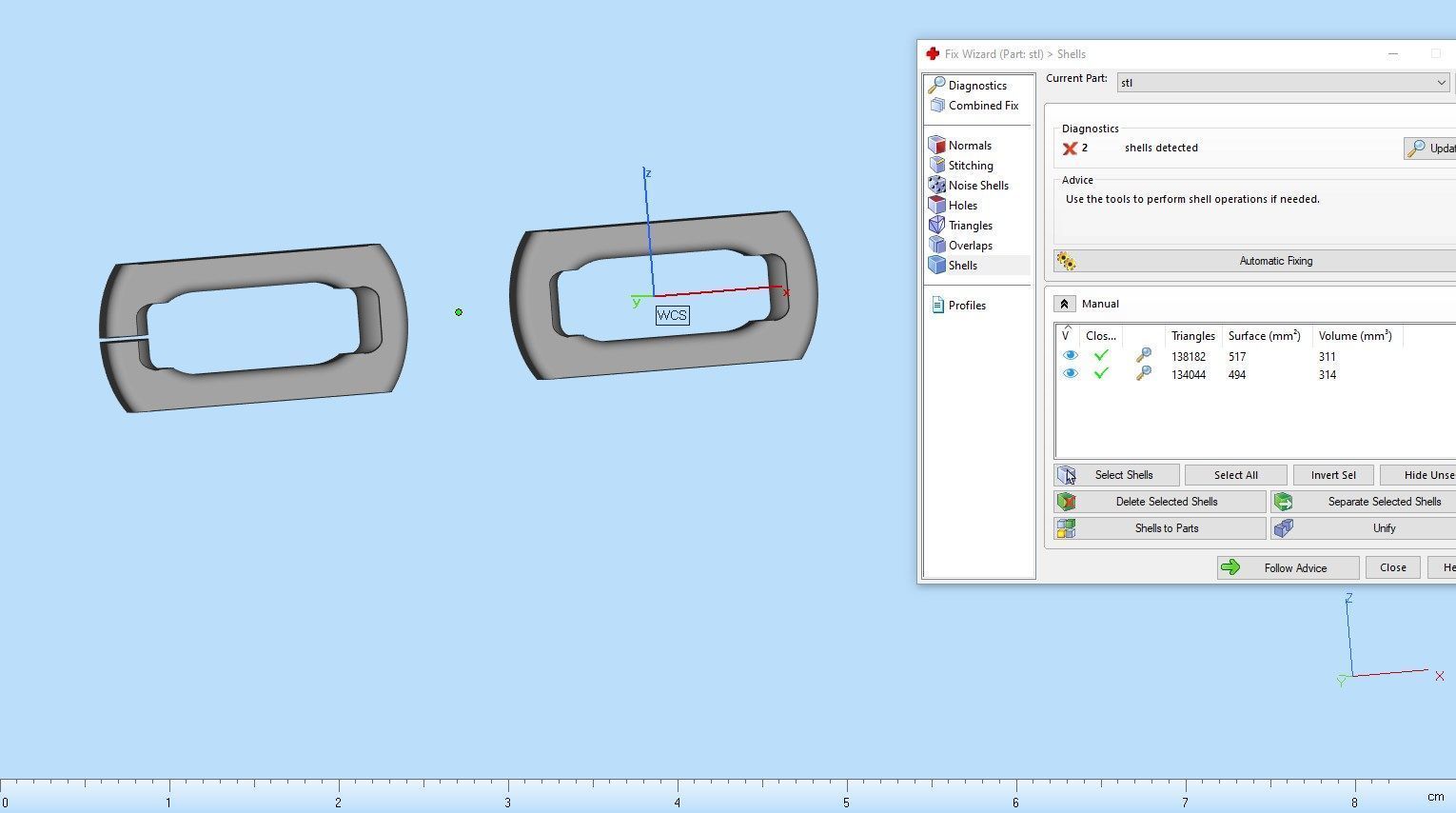Open the Profiles page
Screen dimensions: 1456x813
pyautogui.click(x=967, y=306)
